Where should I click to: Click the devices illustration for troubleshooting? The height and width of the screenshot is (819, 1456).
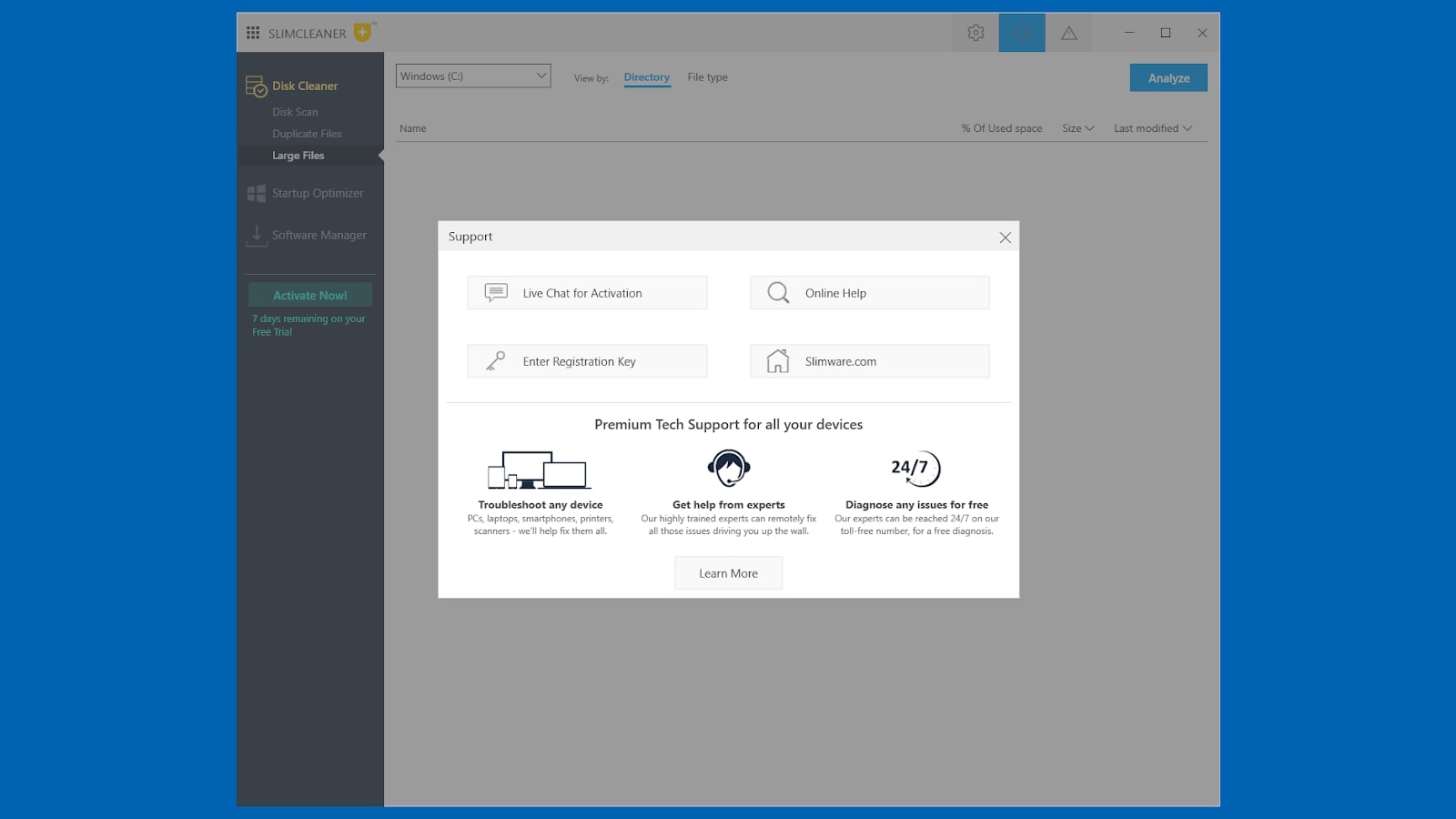tap(540, 470)
